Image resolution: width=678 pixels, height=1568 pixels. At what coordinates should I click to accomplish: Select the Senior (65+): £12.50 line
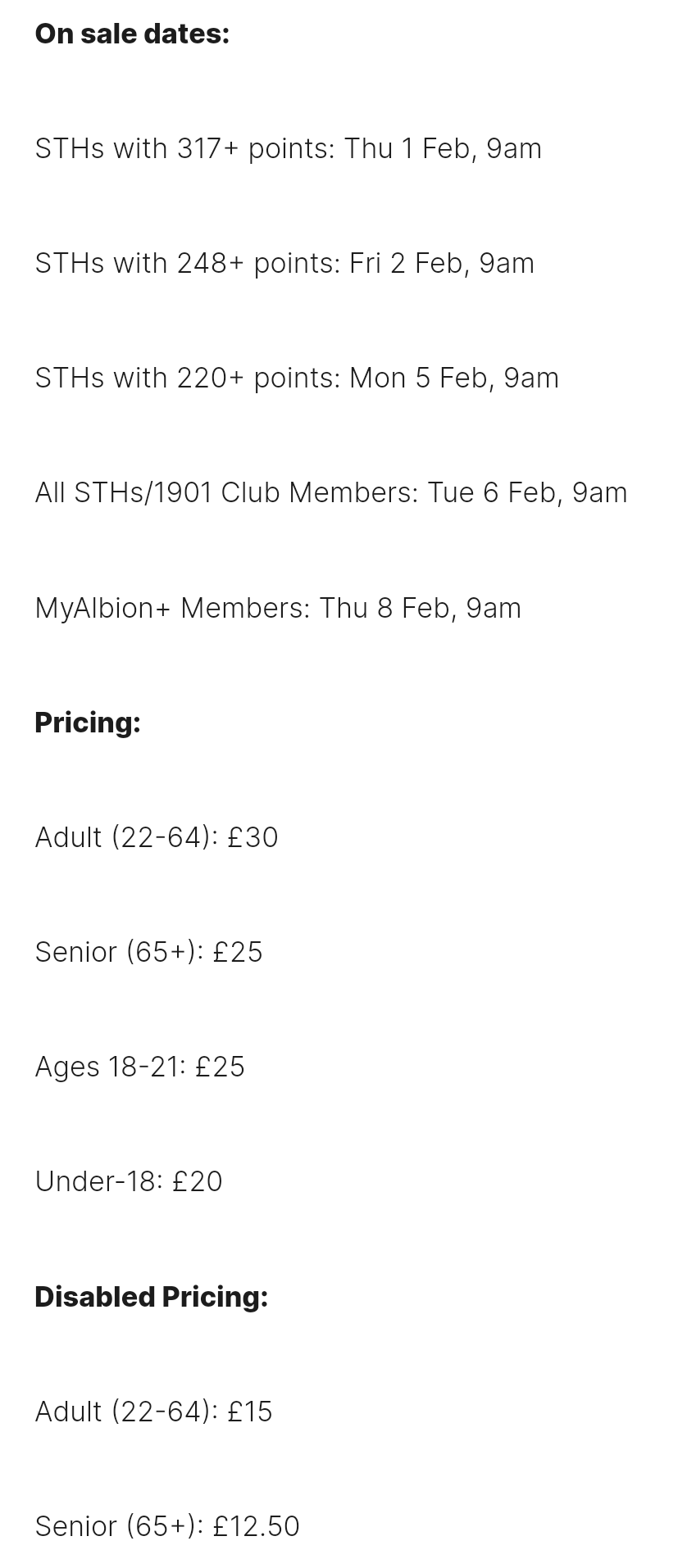(x=167, y=1526)
